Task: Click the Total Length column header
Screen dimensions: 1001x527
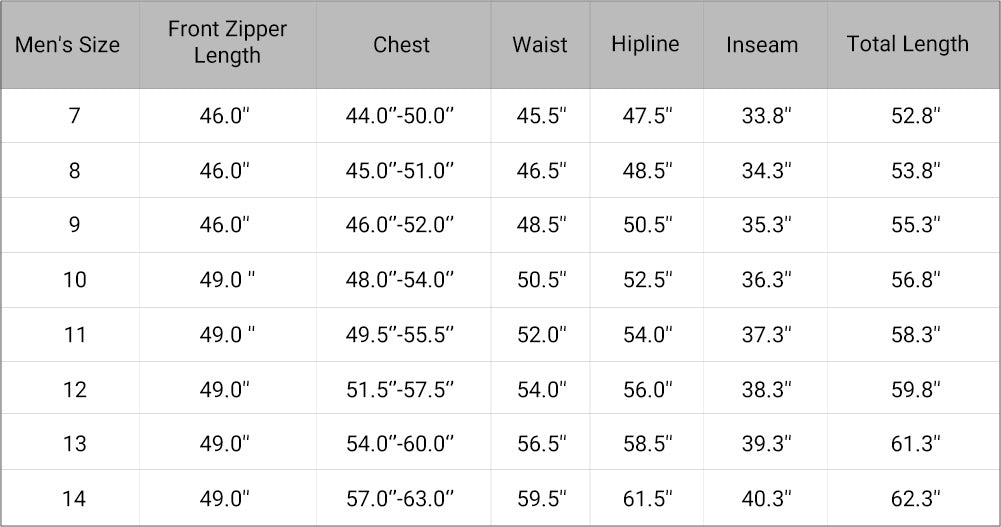Action: (907, 44)
